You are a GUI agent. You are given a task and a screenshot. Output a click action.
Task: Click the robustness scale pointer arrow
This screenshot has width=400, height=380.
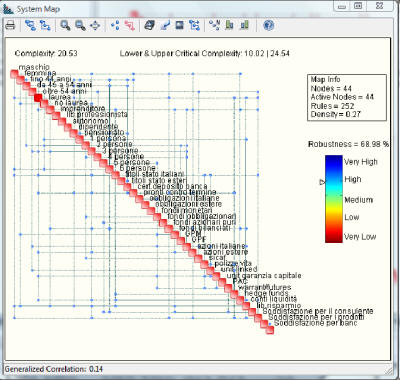point(322,182)
